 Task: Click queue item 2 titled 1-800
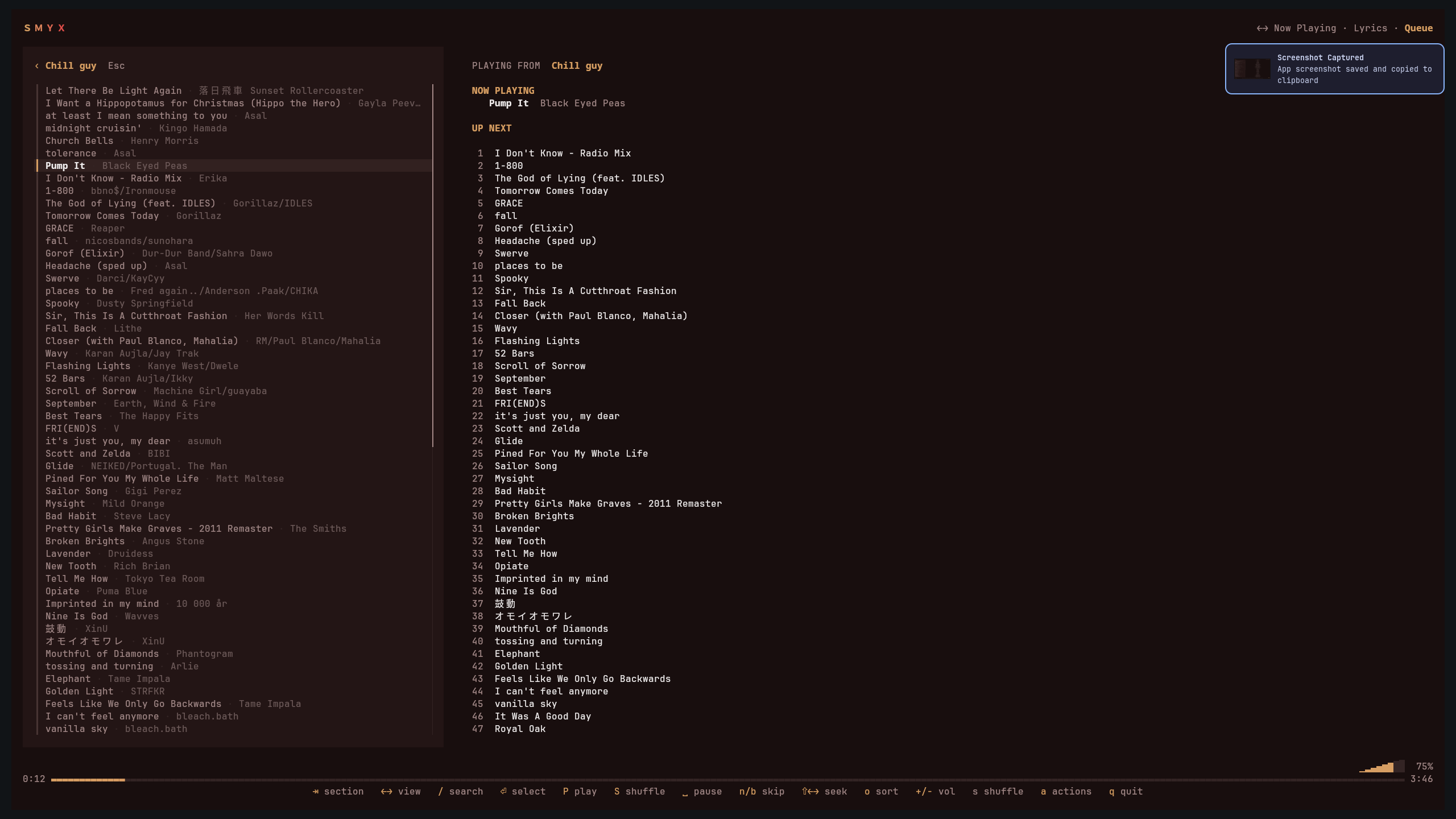(x=508, y=166)
